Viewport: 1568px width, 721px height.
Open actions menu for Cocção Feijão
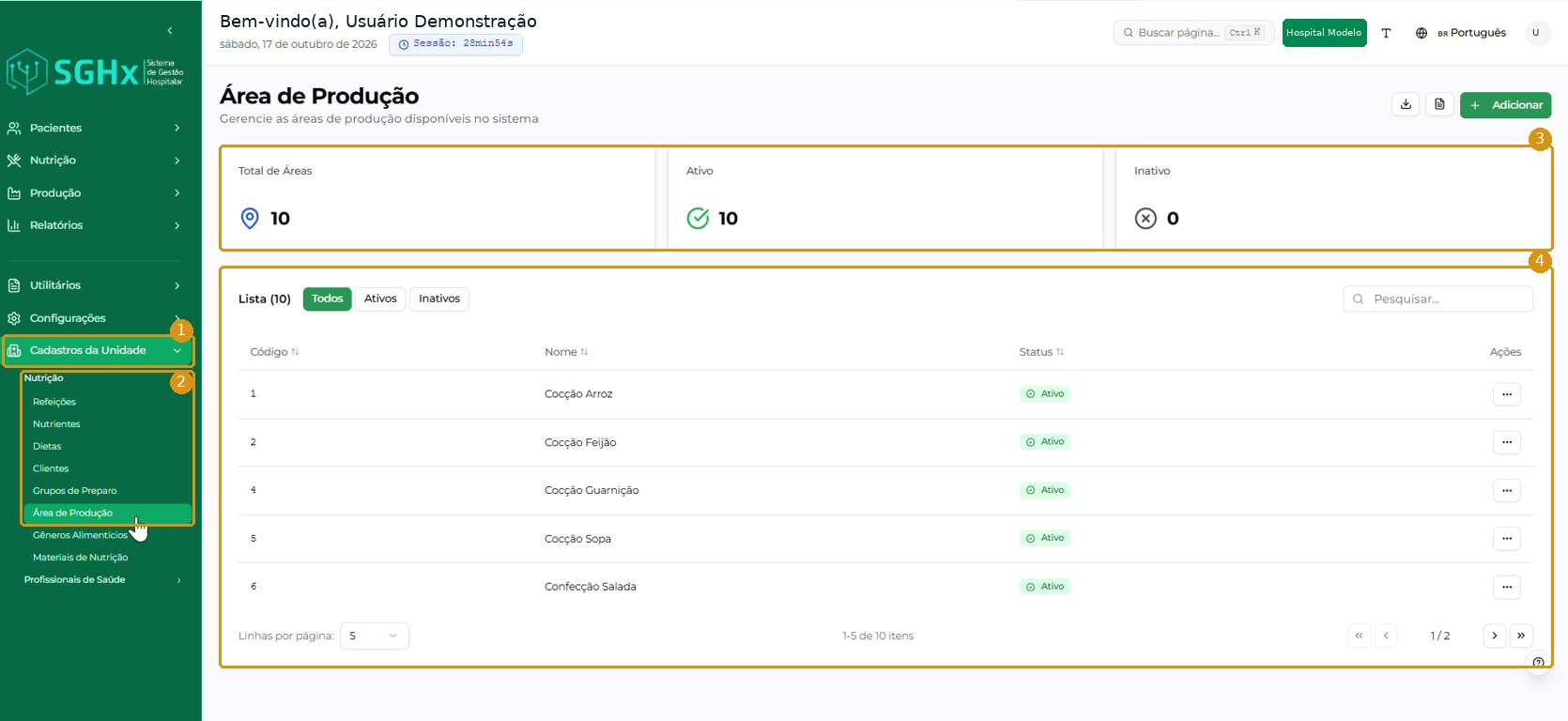(1507, 442)
